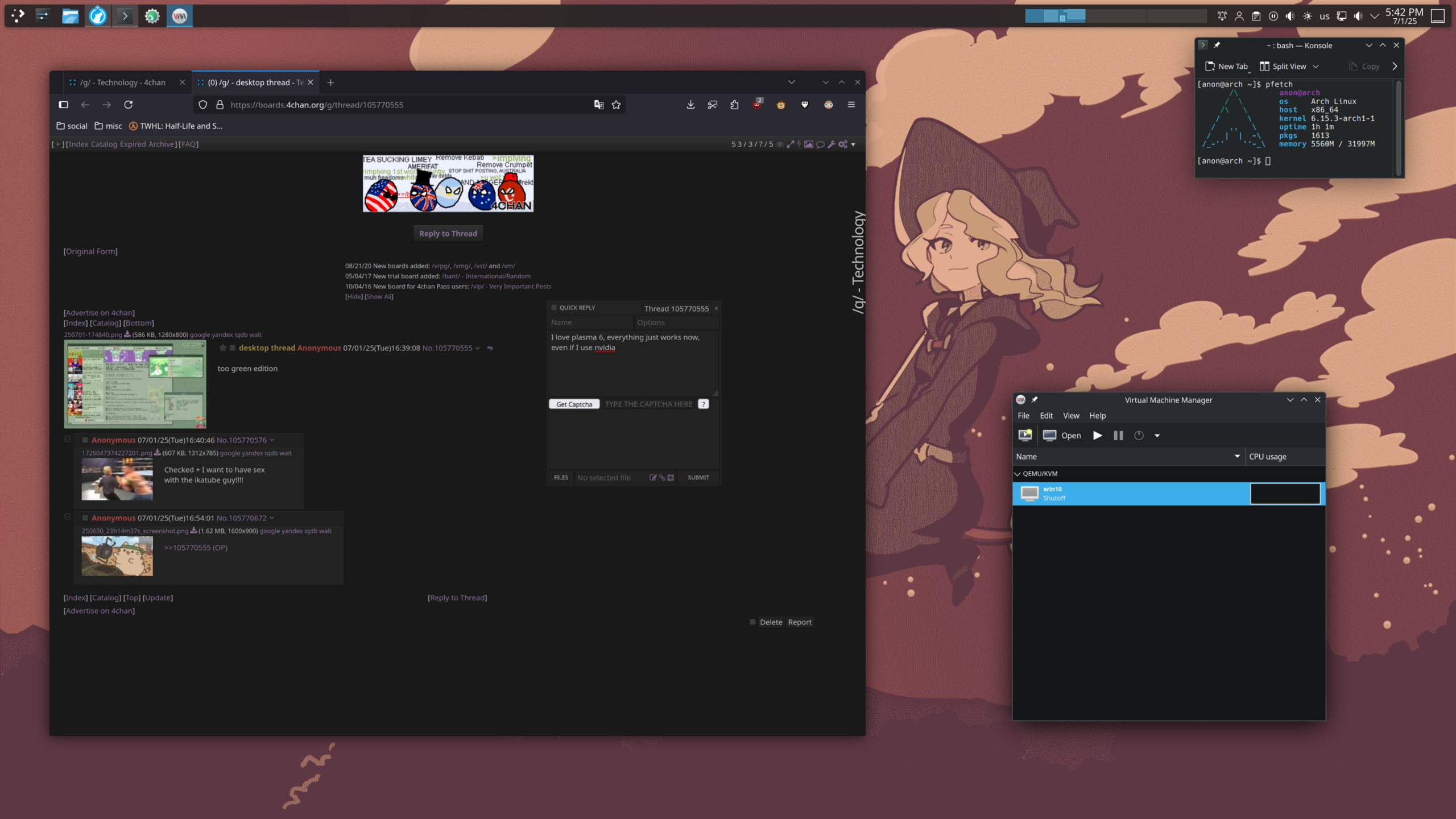1456x819 pixels.
Task: Open the Split View dropdown in Konsole
Action: point(1316,67)
